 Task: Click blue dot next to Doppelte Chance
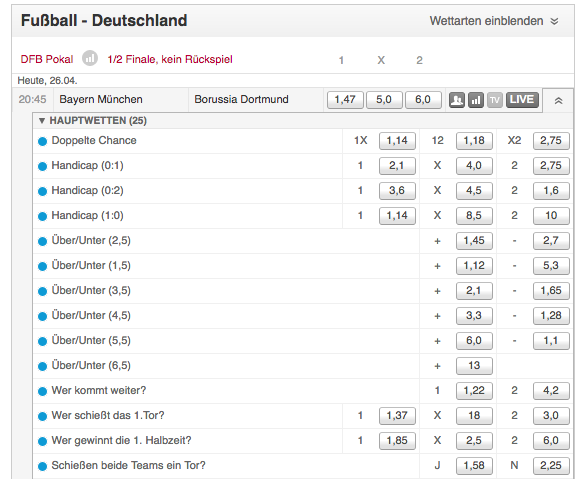point(43,141)
